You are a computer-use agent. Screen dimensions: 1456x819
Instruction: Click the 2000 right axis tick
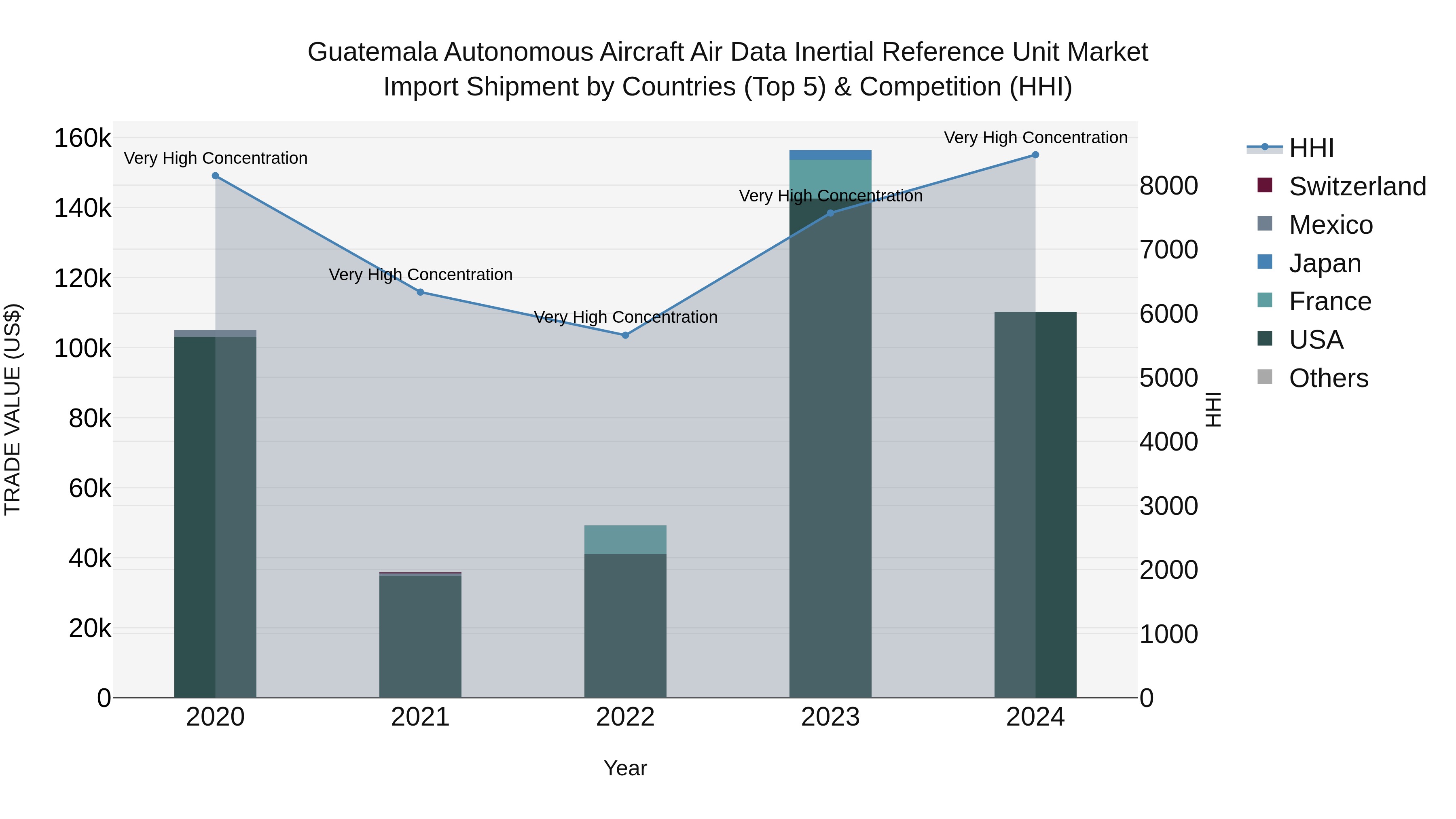click(x=1169, y=570)
